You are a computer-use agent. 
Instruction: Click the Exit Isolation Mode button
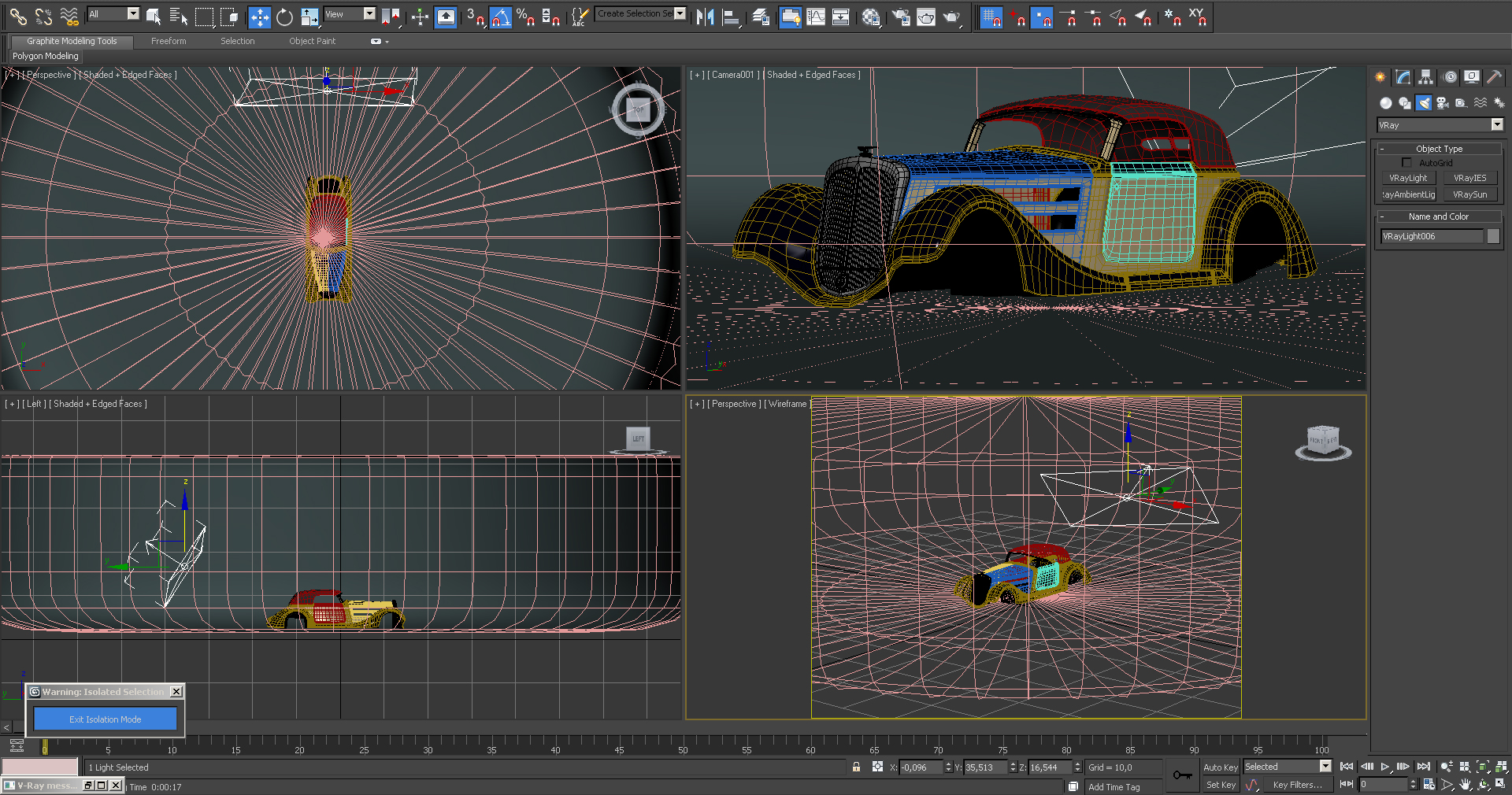(x=106, y=719)
